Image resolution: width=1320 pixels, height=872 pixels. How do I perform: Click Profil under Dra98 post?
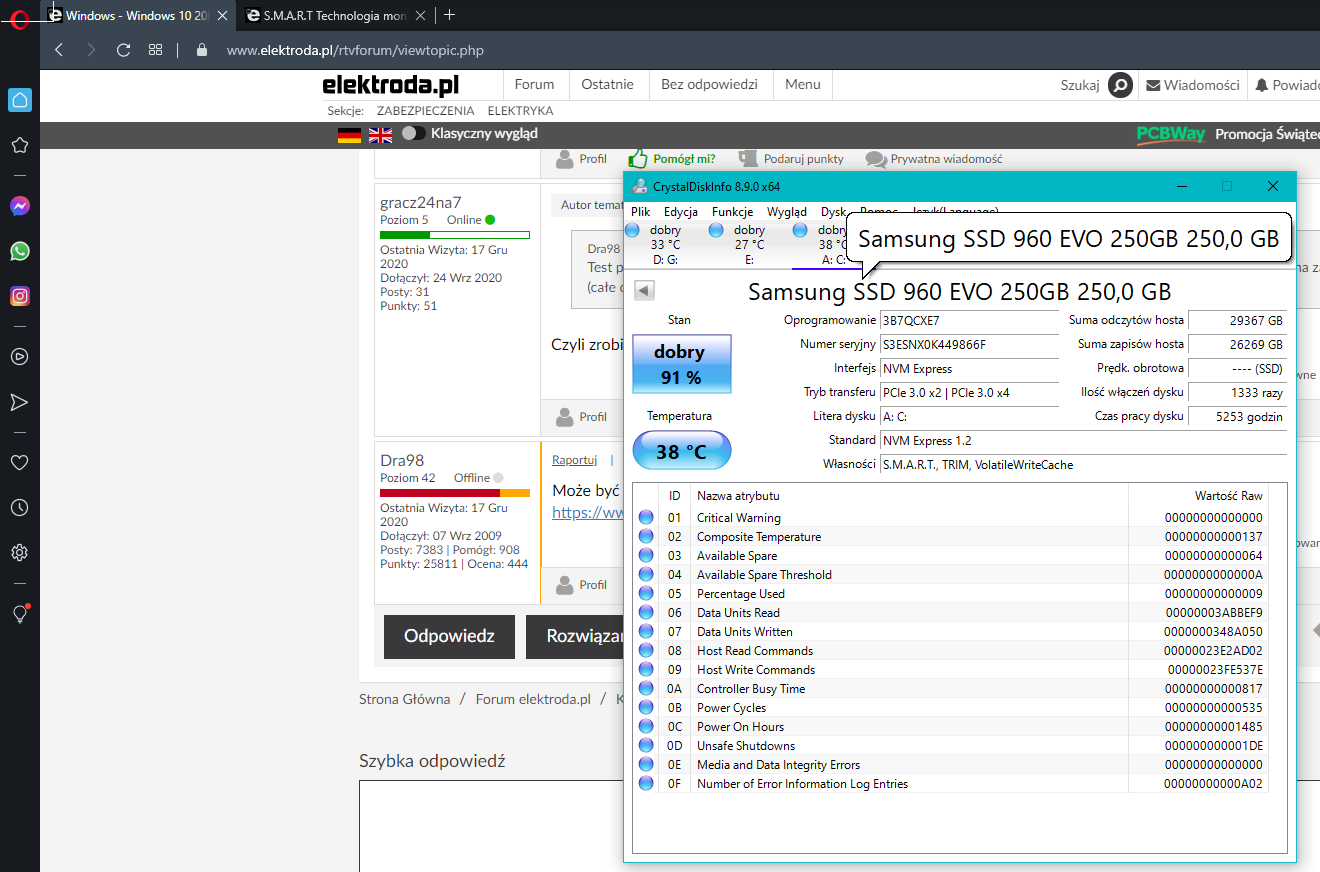[581, 584]
